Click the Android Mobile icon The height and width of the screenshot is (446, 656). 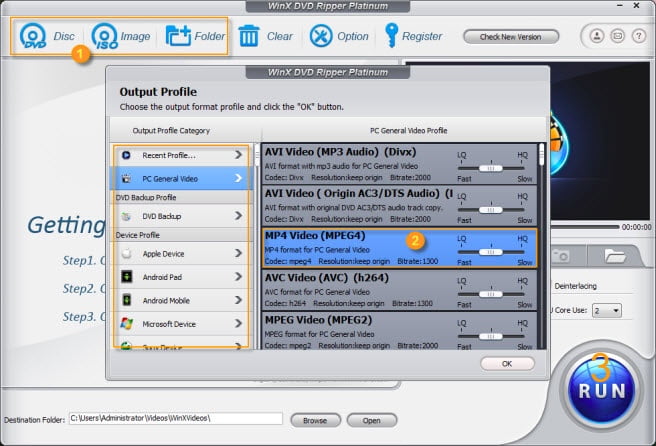pyautogui.click(x=126, y=300)
